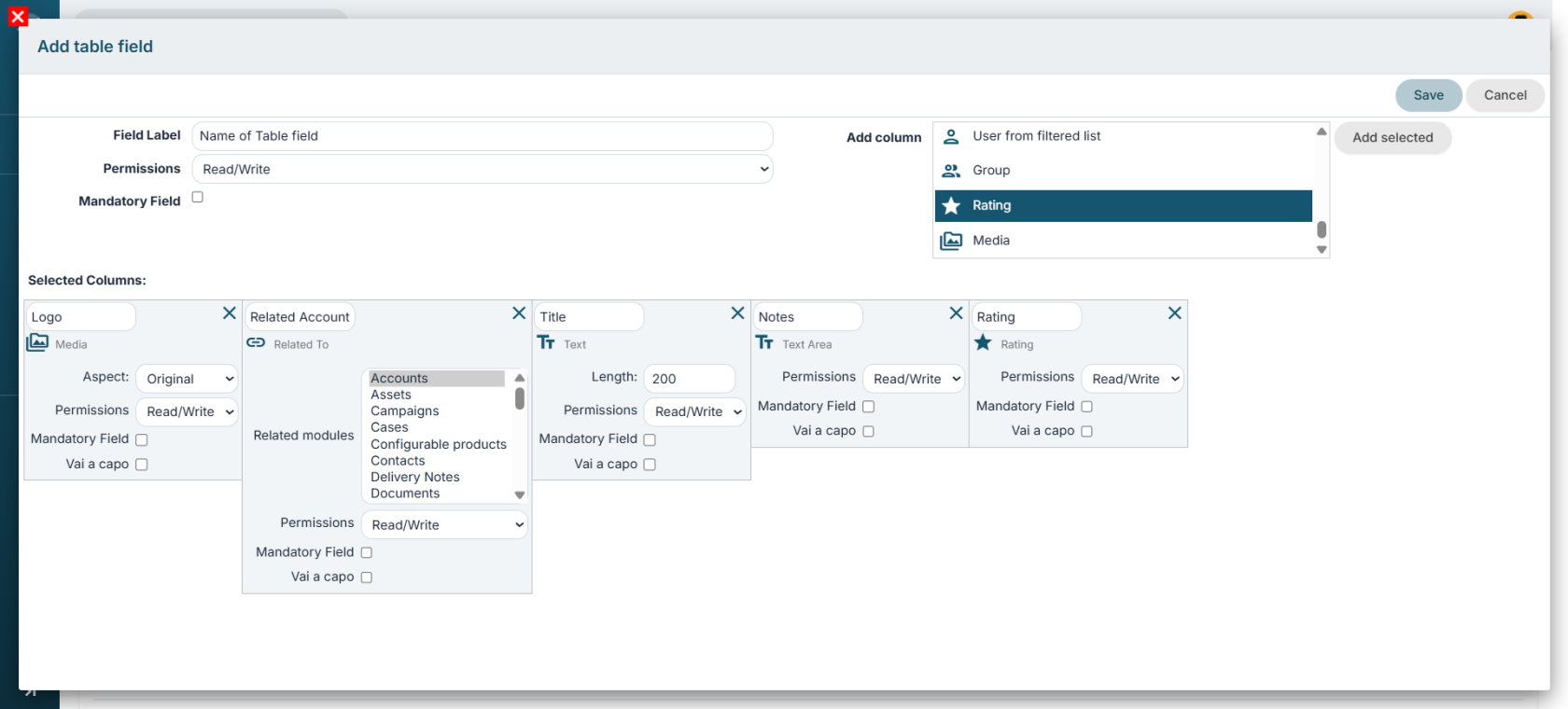Viewport: 1568px width, 709px height.
Task: Click Add column list scroll up arrow
Action: pos(1322,132)
